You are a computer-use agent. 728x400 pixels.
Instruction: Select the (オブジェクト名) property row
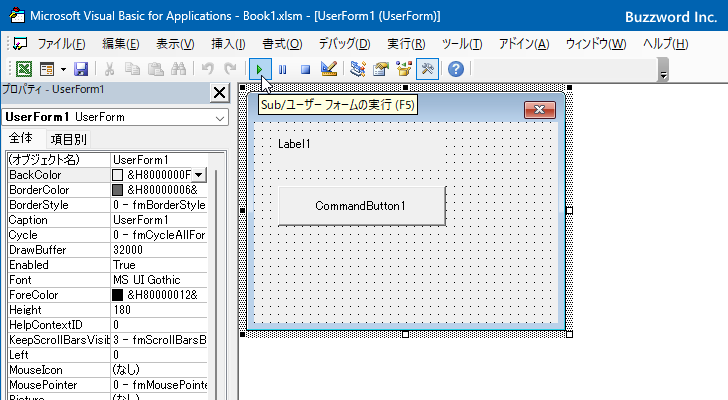point(107,160)
